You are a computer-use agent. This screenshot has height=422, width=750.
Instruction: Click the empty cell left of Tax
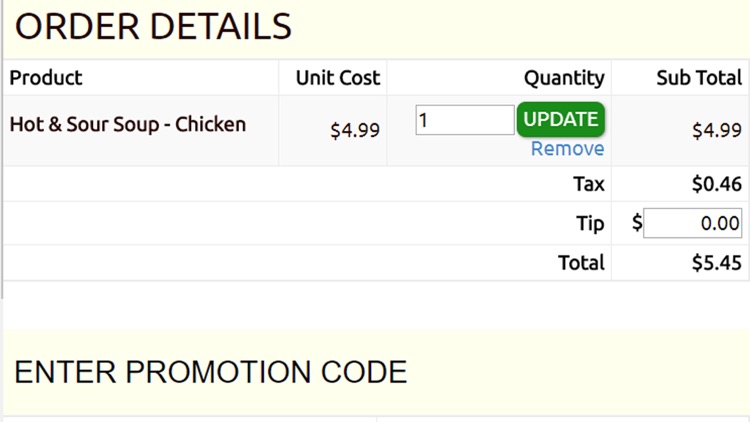(280, 184)
